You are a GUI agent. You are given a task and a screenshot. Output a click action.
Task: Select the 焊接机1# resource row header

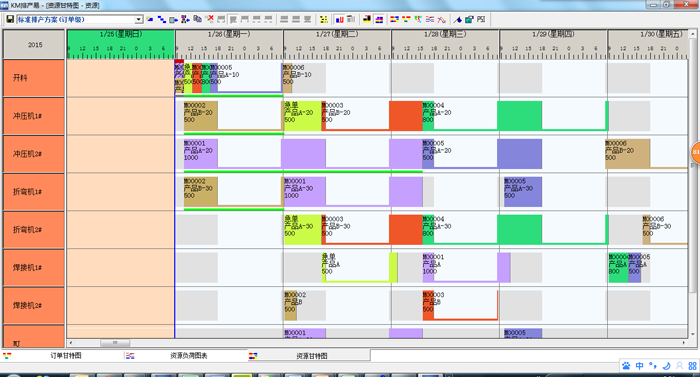34,268
